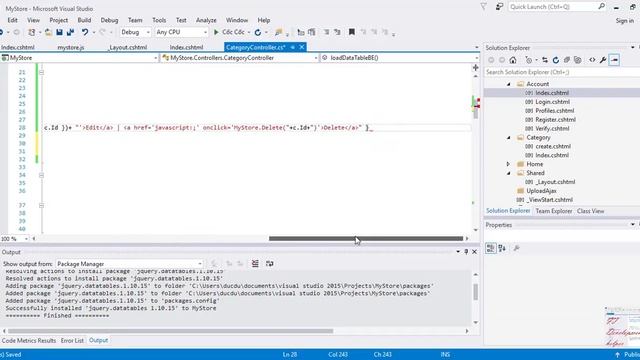Open the Project menu
Viewport: 640px width, 360px height.
tap(59, 20)
